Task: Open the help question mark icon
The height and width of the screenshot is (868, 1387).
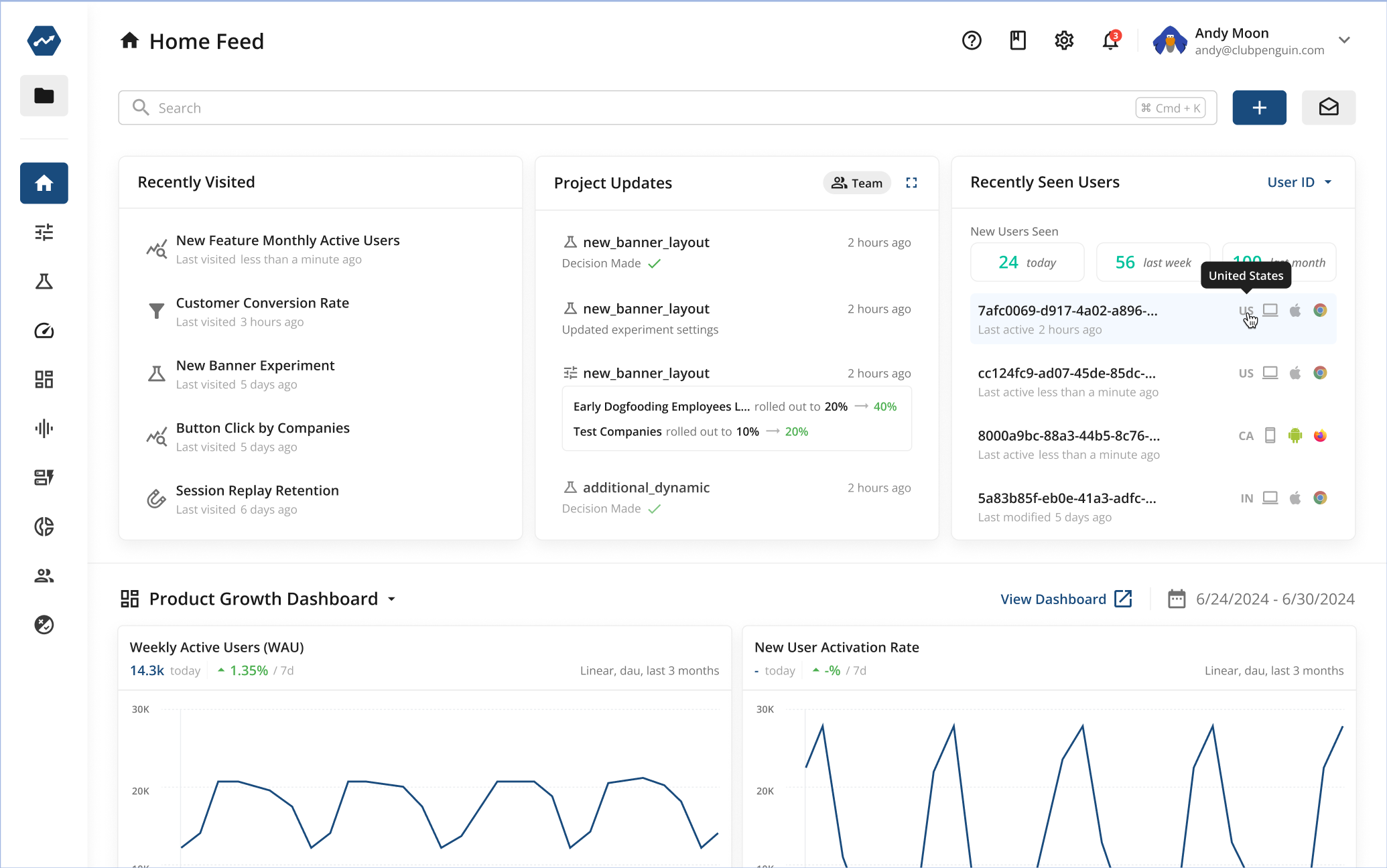Action: (x=972, y=41)
